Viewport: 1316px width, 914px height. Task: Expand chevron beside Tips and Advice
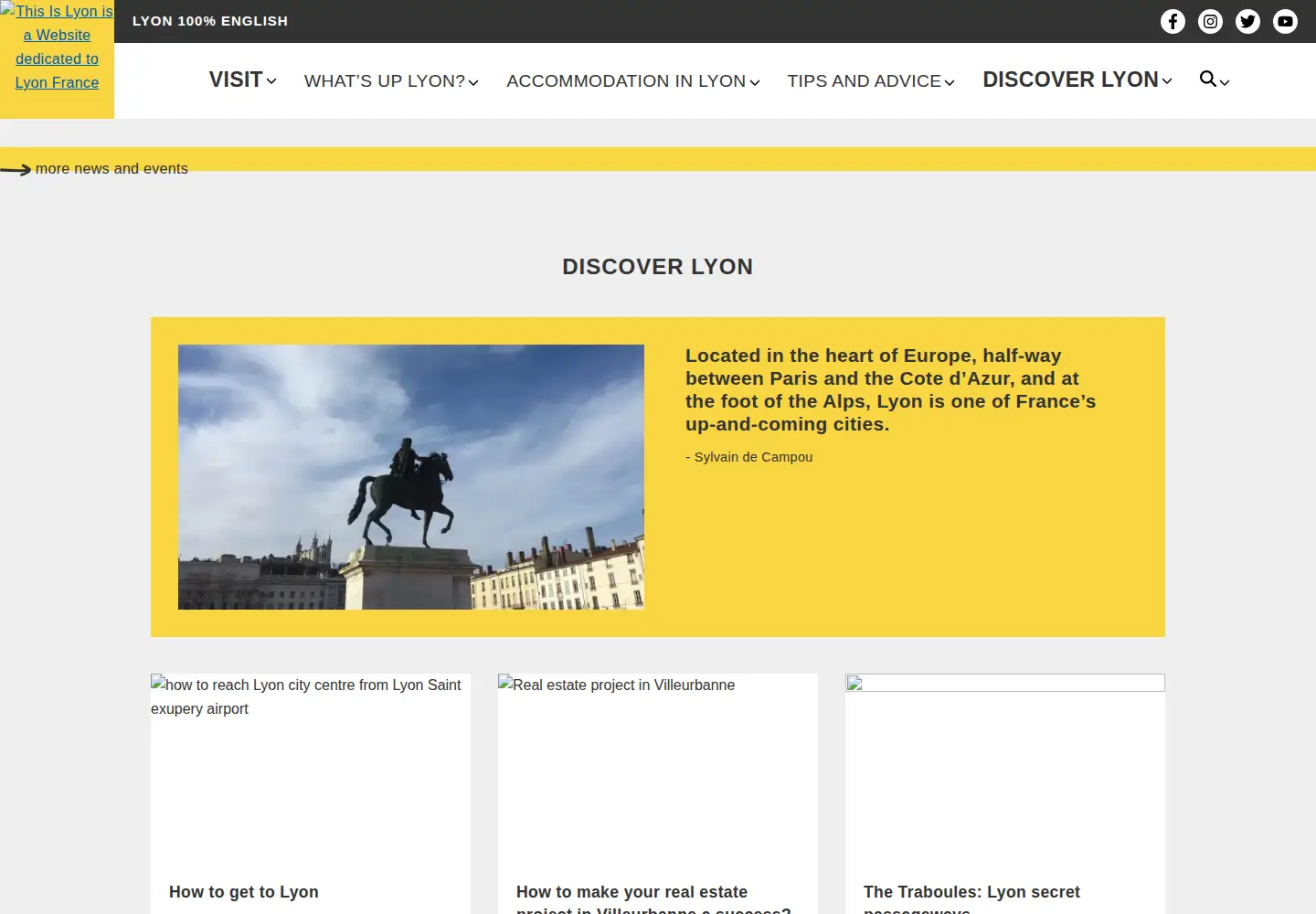(950, 83)
